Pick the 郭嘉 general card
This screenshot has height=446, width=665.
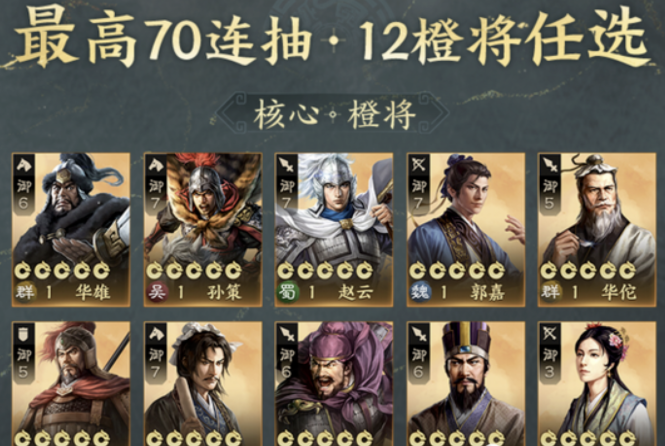[x=466, y=229]
